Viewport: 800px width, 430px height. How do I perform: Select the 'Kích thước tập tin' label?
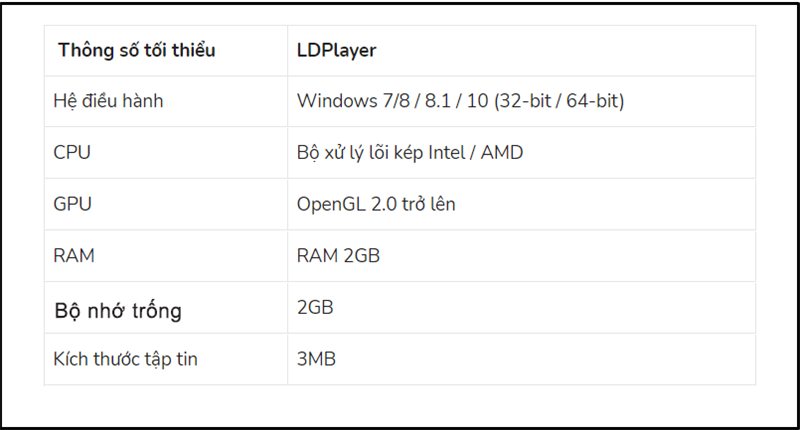point(125,359)
